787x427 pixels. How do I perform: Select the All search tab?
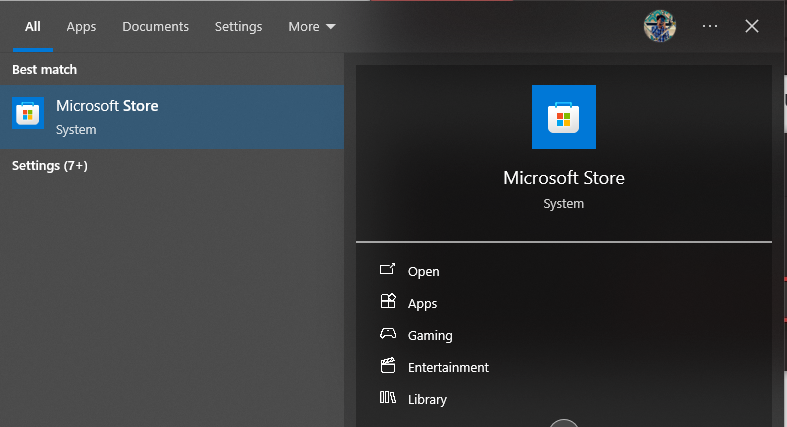click(x=33, y=27)
